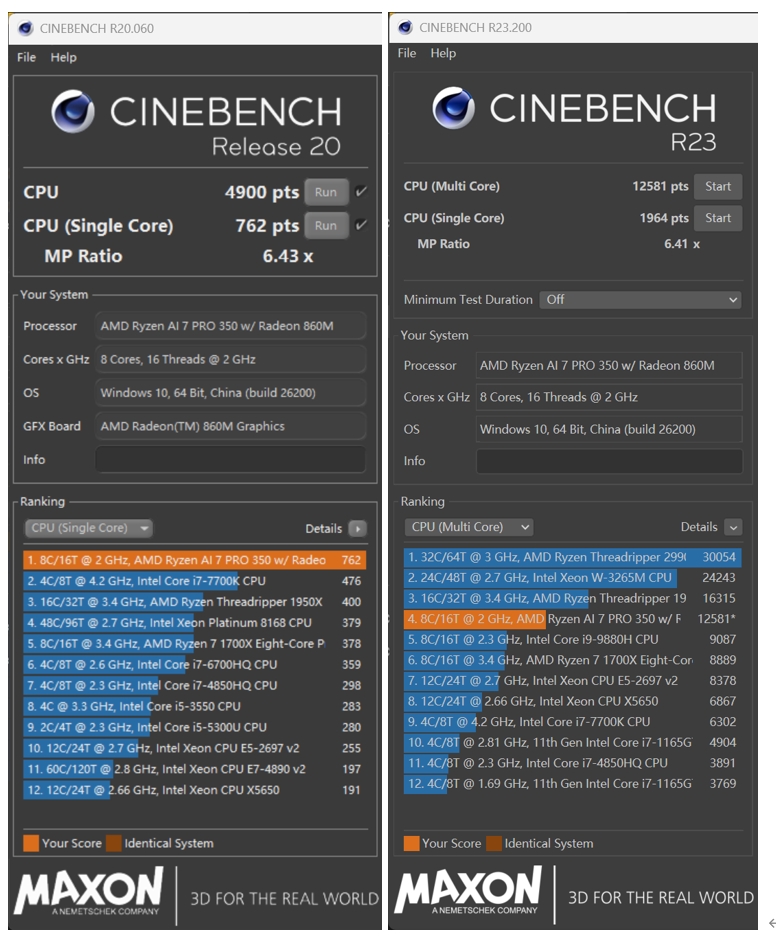Screen dimensions: 776x939
Task: Select R23 rank 1 Threadripper 30054 row
Action: click(x=572, y=557)
